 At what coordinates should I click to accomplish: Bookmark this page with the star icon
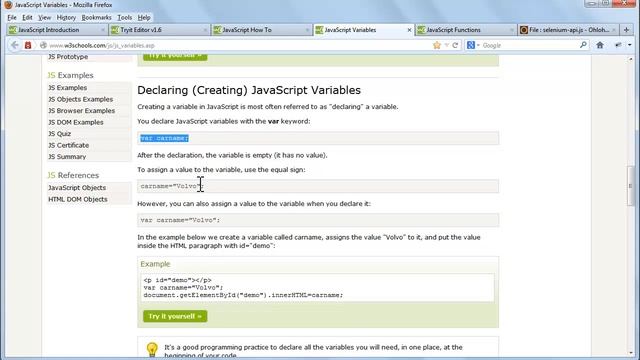pyautogui.click(x=437, y=45)
